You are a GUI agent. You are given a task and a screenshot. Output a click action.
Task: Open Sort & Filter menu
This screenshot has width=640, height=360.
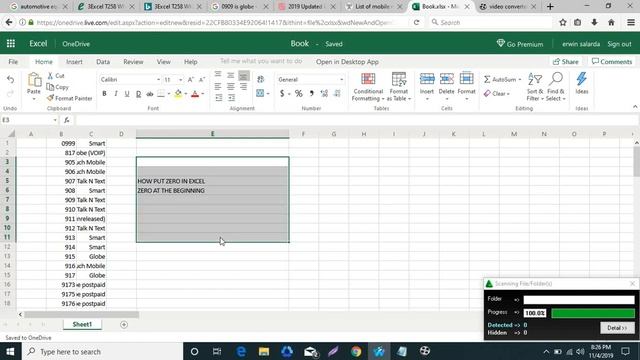(535, 87)
